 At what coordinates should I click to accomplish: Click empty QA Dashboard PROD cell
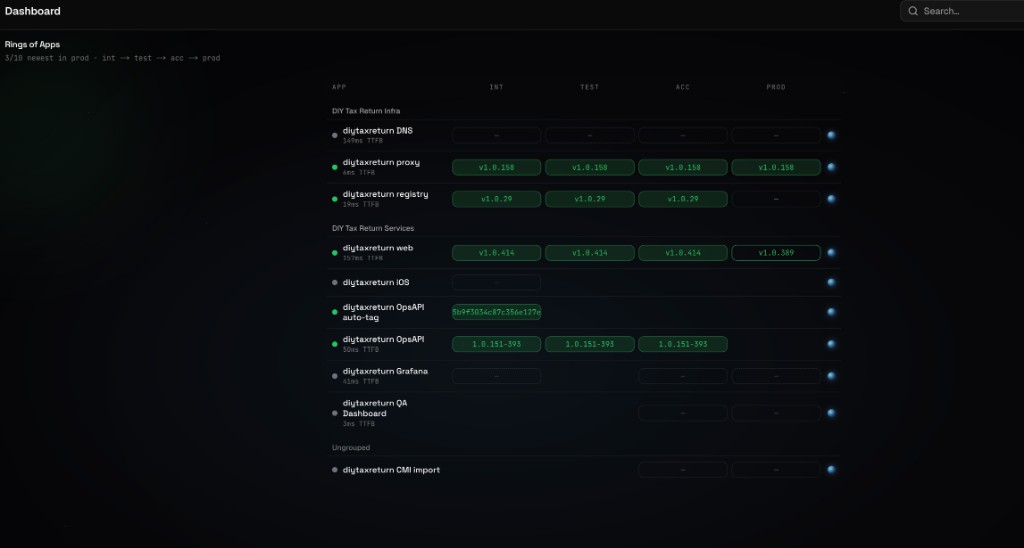[x=776, y=413]
